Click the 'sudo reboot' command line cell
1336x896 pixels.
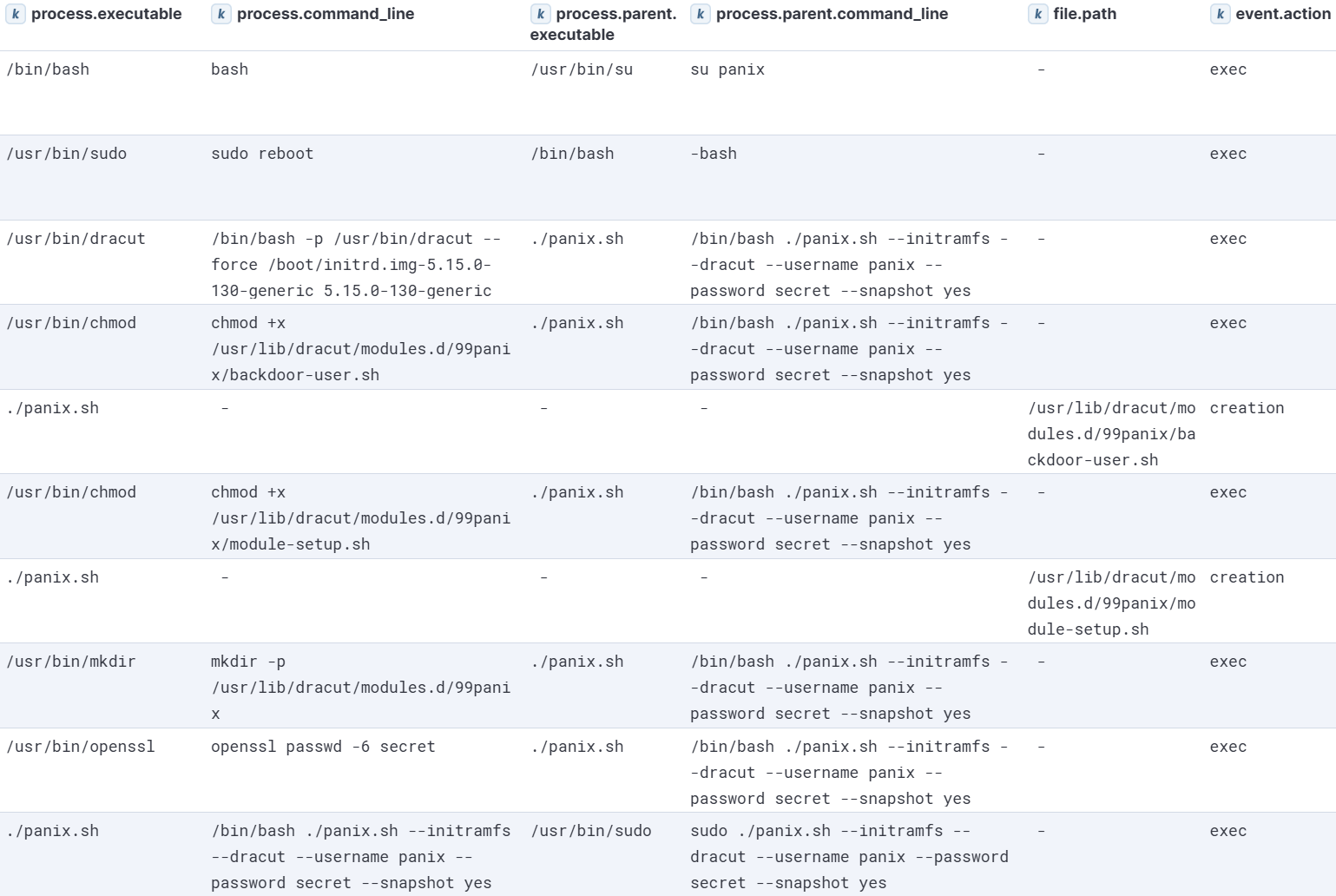[x=262, y=154]
